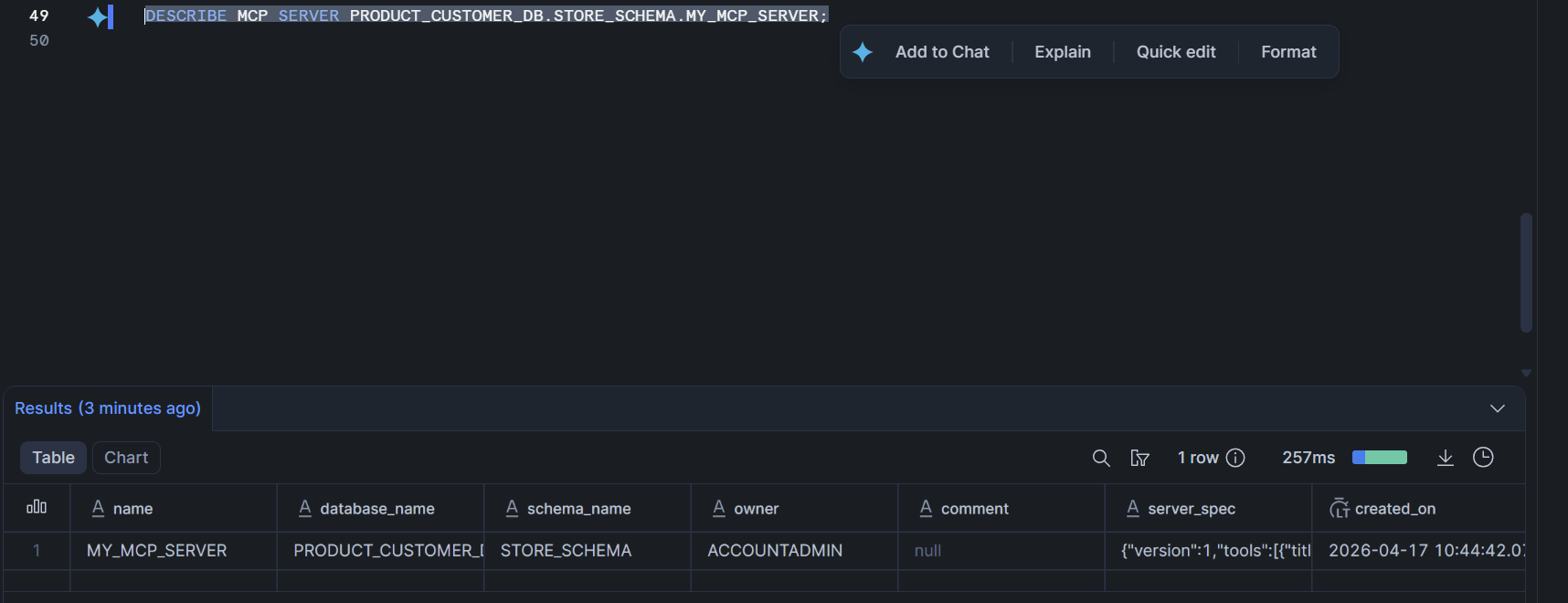Sort by the server_spec column header
Image resolution: width=1568 pixels, height=603 pixels.
1209,508
